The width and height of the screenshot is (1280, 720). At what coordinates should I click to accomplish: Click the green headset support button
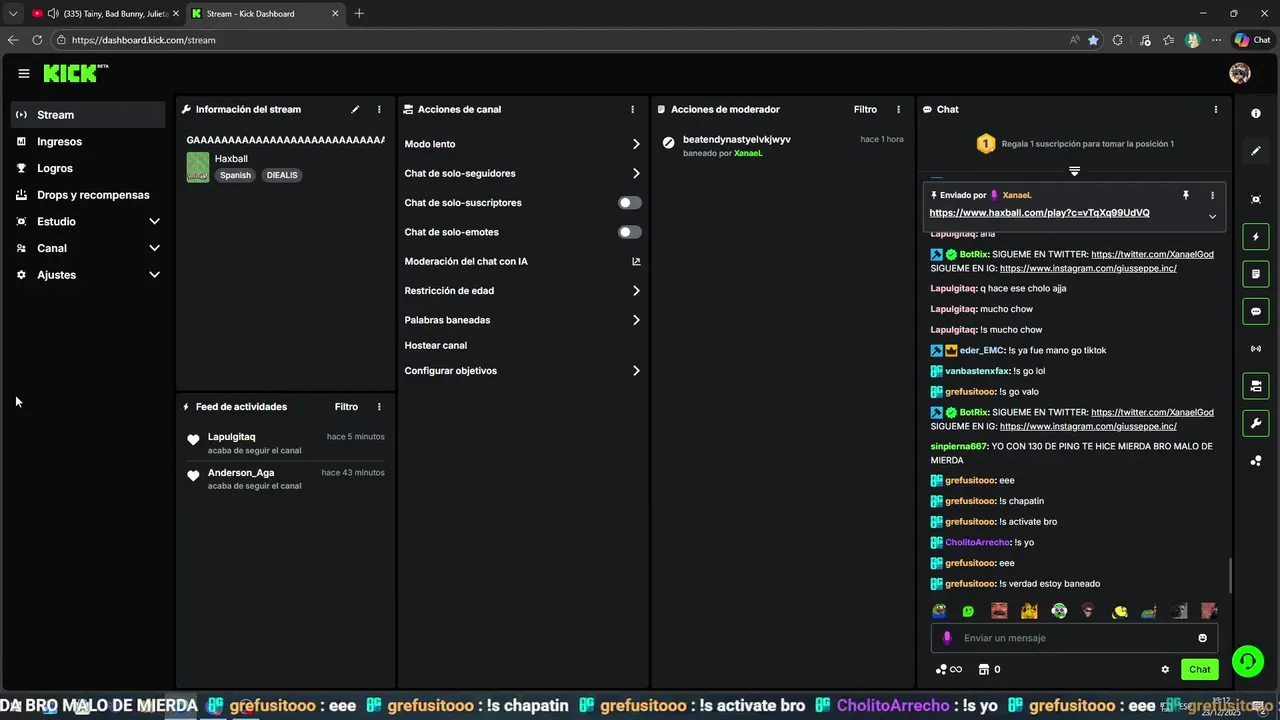point(1247,661)
